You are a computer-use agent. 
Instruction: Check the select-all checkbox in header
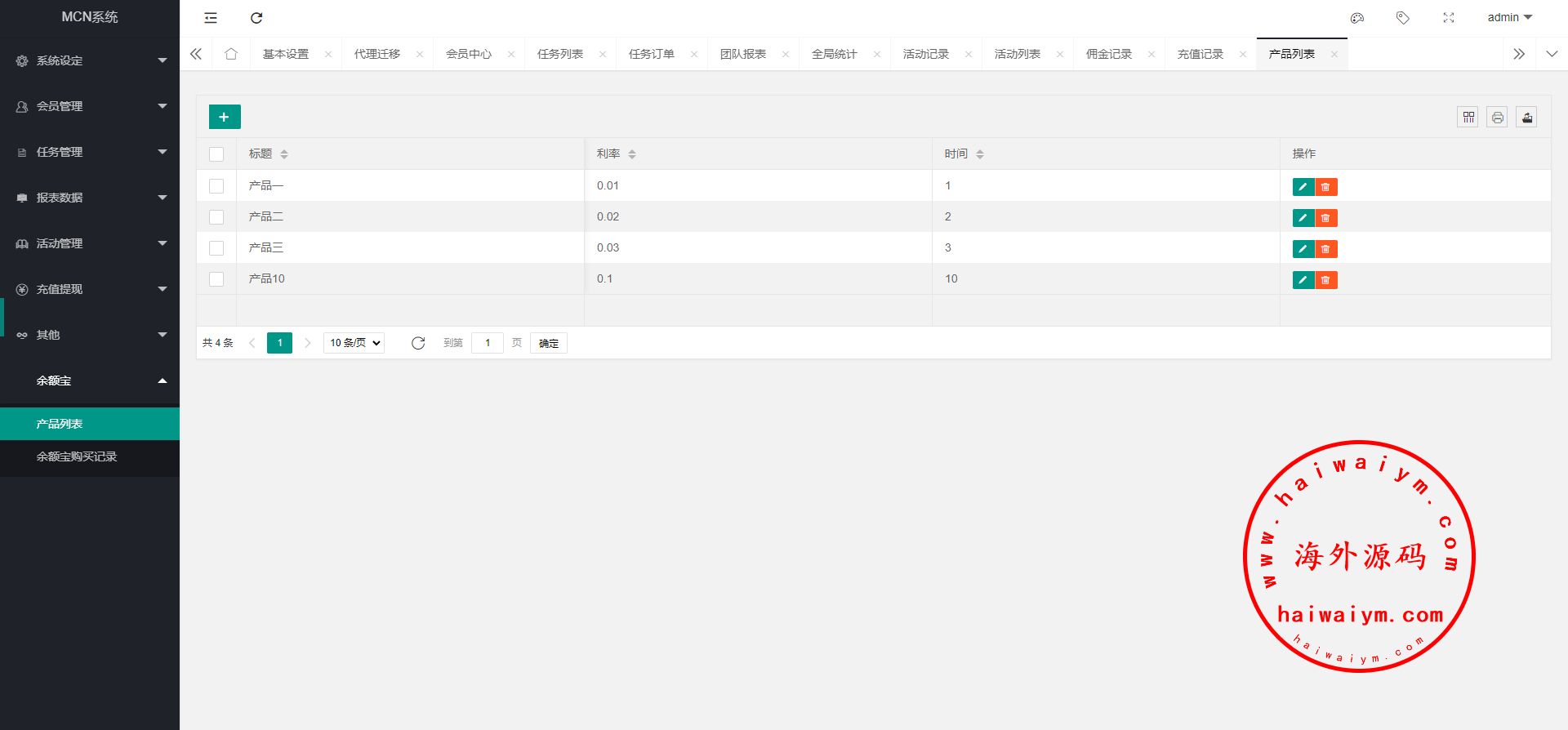[216, 154]
